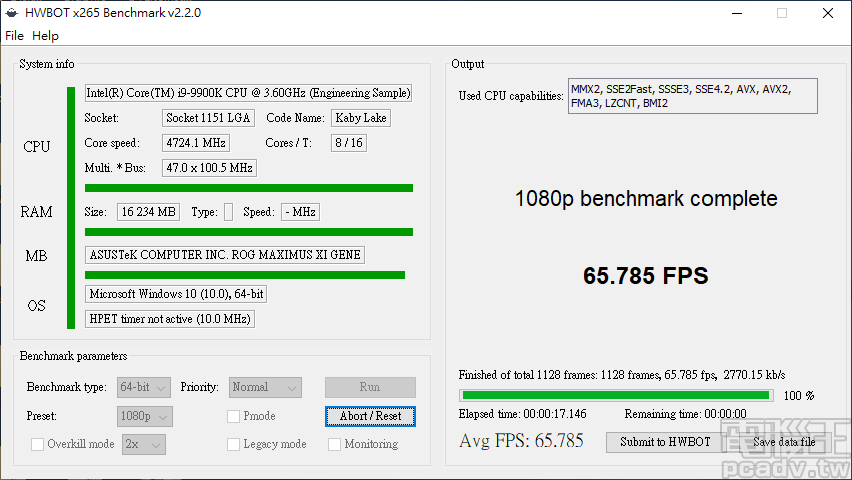
Task: Open the Overkill 2x multiplier dropdown
Action: tap(143, 445)
